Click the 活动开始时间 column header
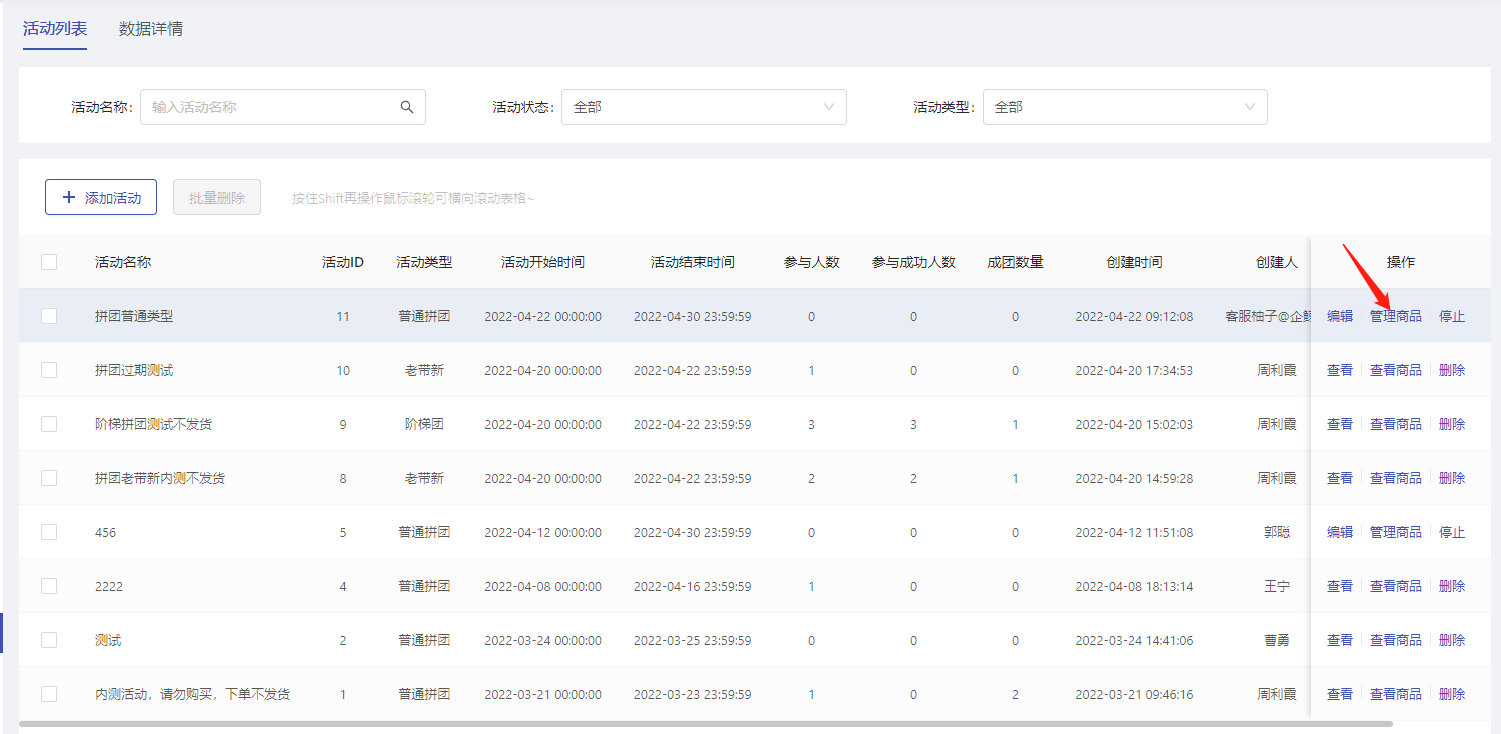 (543, 262)
